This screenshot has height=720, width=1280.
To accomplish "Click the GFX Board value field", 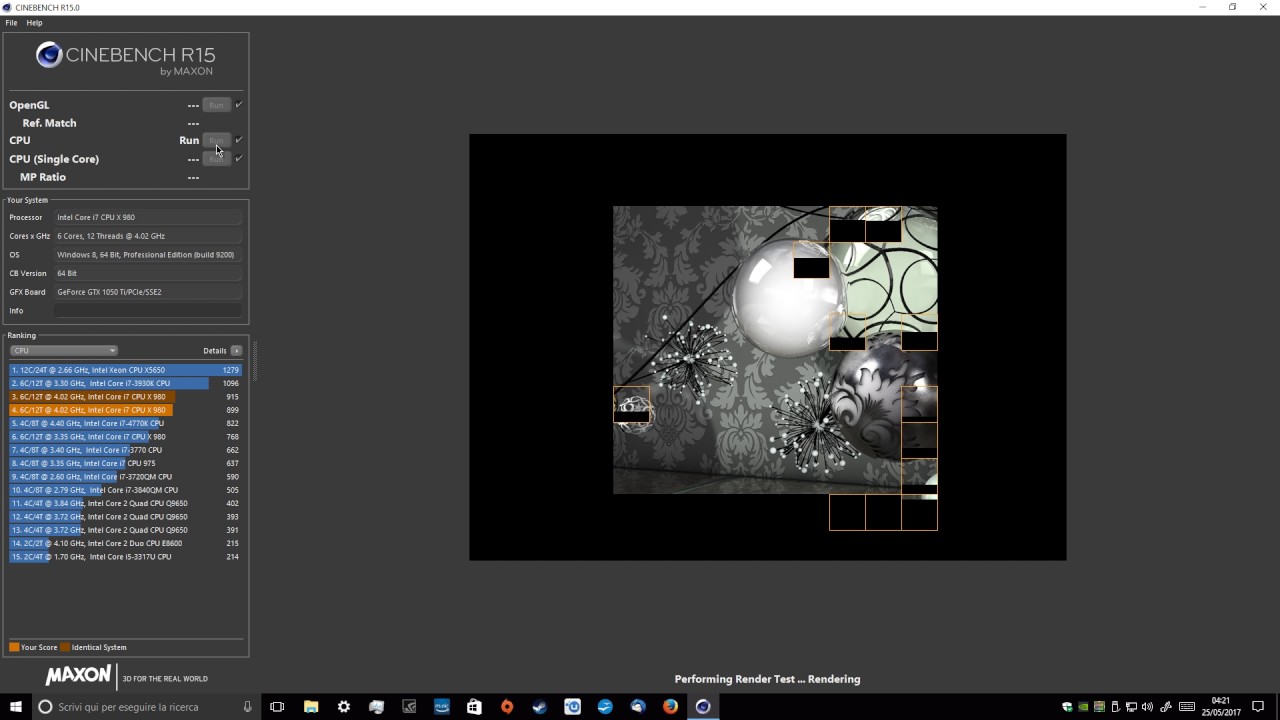I will 148,292.
